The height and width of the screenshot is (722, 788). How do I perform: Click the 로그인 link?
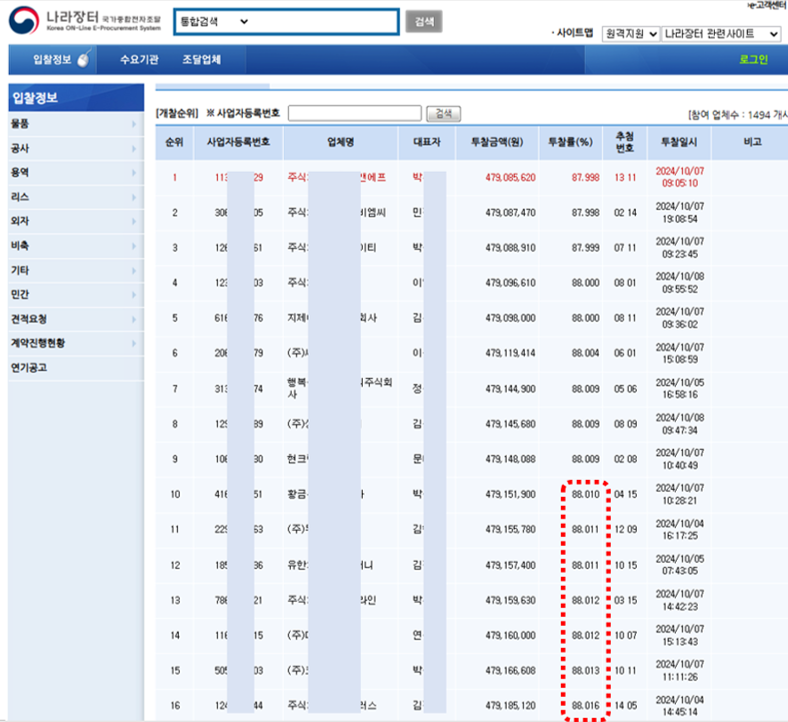753,59
